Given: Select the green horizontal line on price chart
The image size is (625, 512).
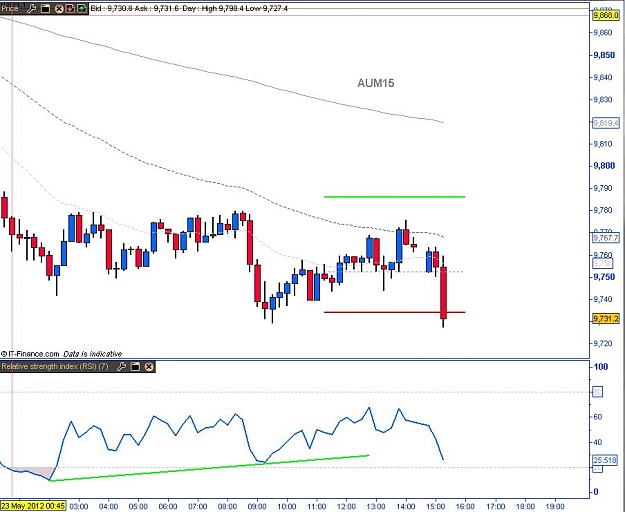Looking at the screenshot, I should (395, 196).
